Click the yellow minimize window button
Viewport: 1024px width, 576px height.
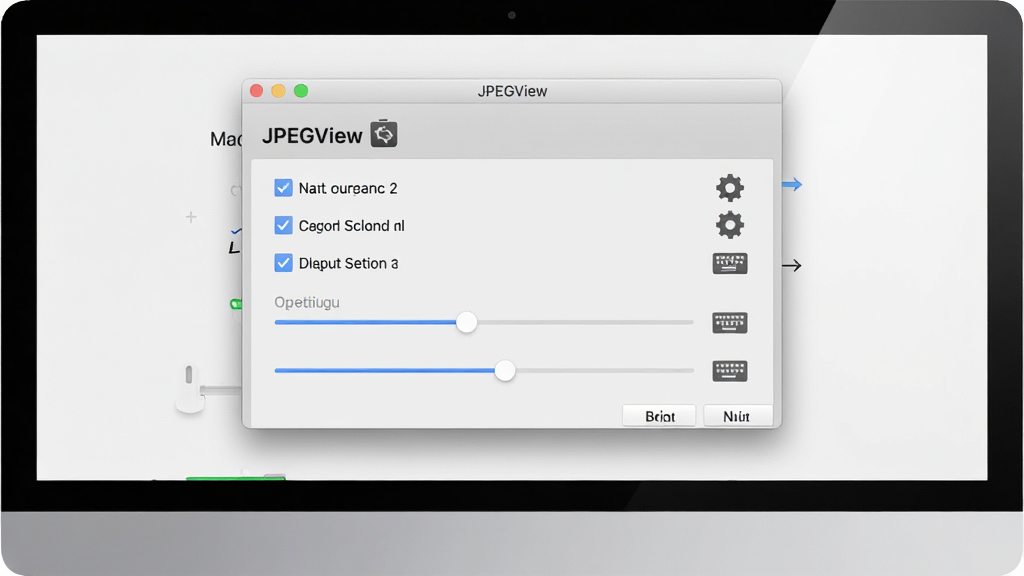279,91
